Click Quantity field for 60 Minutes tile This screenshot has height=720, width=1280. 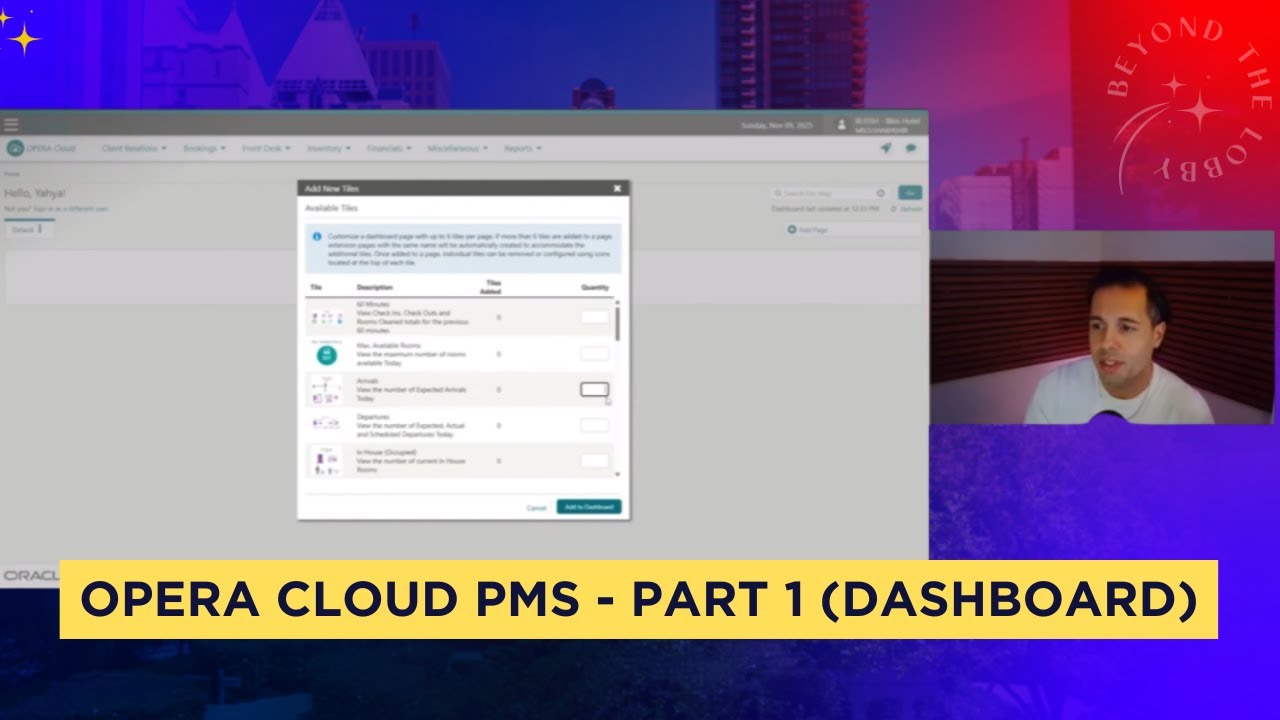pos(594,317)
